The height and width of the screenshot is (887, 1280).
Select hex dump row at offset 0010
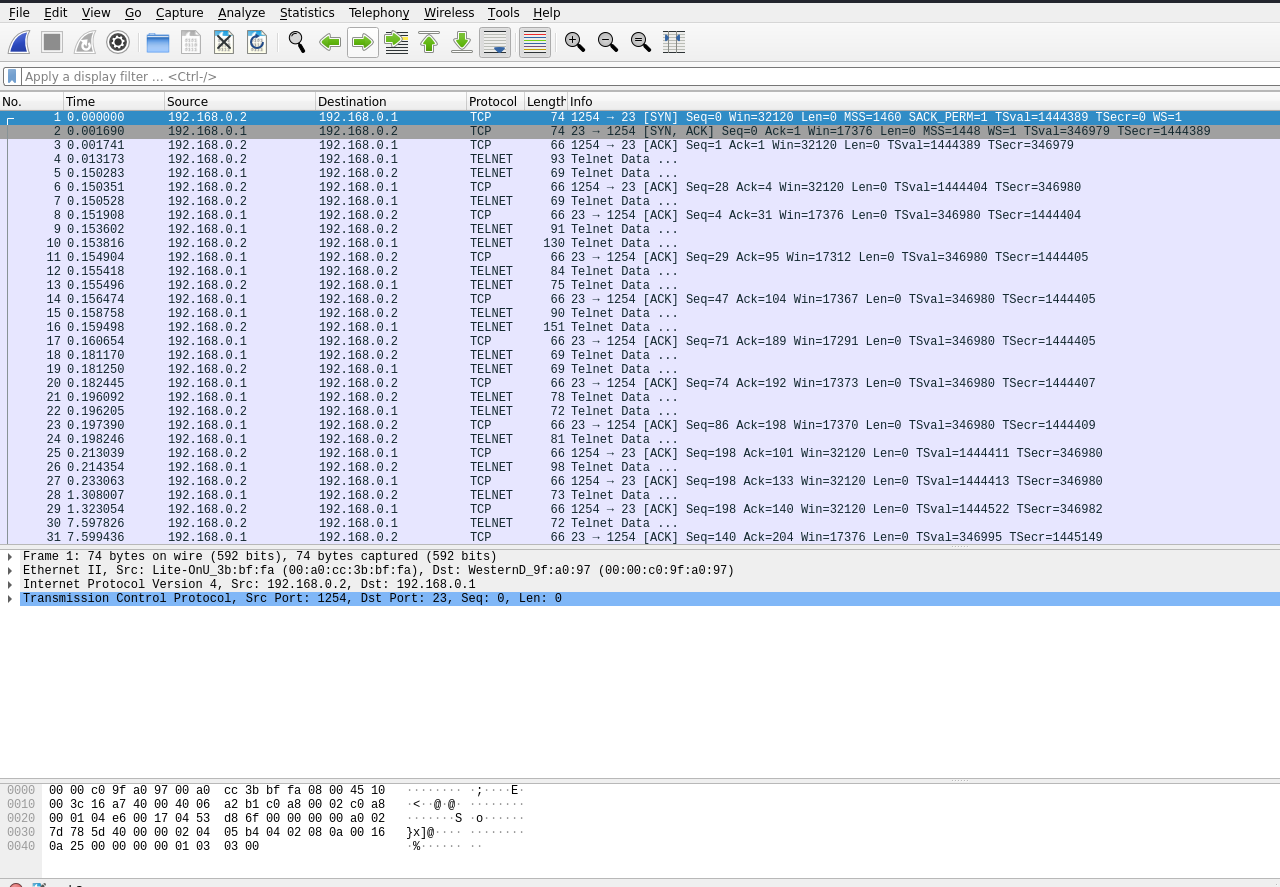266,805
